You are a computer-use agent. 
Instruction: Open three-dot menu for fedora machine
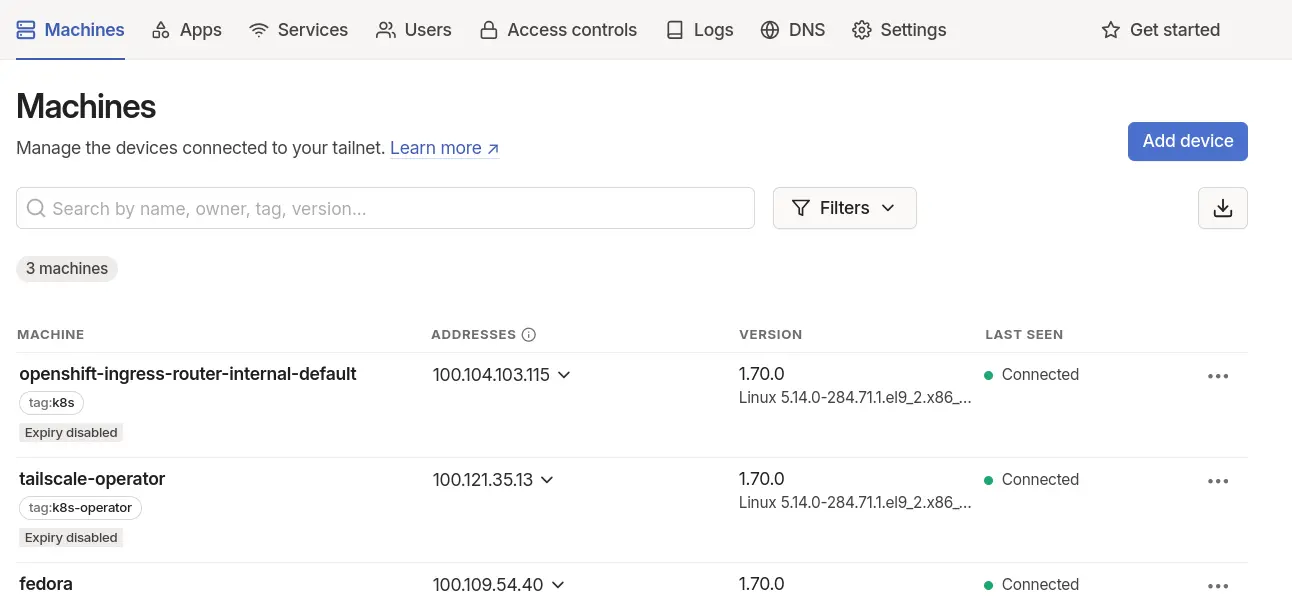pyautogui.click(x=1217, y=586)
